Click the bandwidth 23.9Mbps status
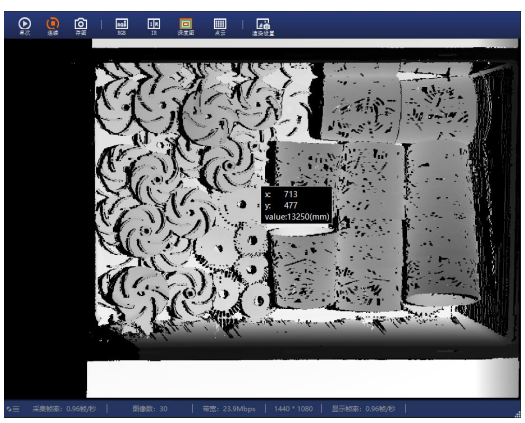Image resolution: width=525 pixels, height=423 pixels. pyautogui.click(x=229, y=409)
